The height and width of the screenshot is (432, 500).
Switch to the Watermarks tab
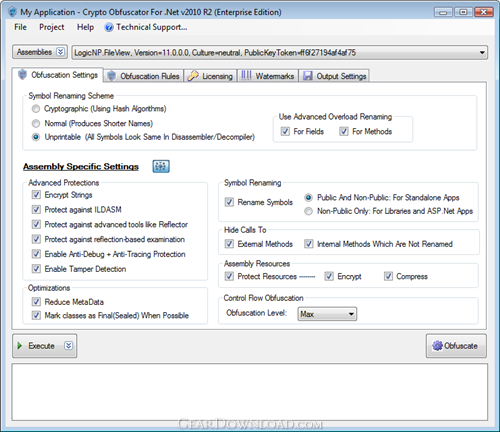(x=268, y=76)
